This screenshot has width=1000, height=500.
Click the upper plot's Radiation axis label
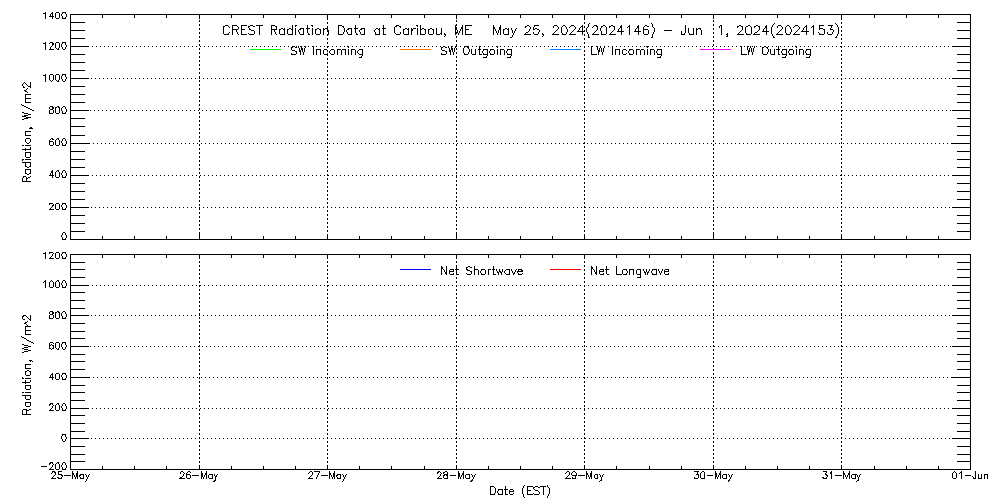coord(28,130)
